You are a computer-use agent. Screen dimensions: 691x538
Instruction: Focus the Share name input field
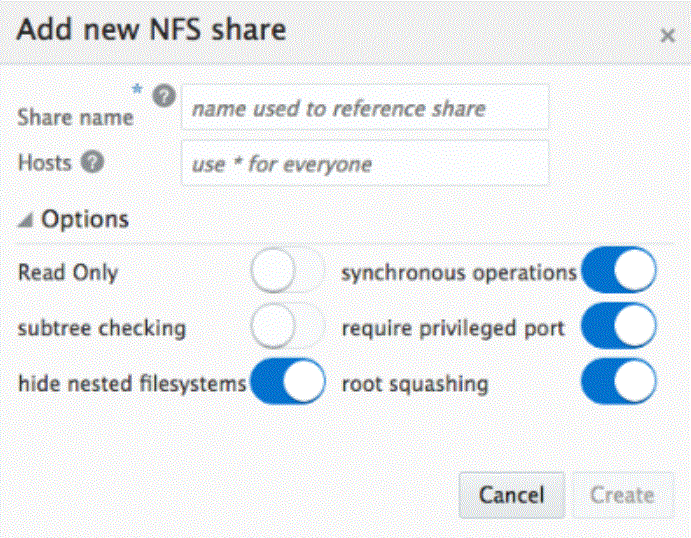click(x=365, y=108)
